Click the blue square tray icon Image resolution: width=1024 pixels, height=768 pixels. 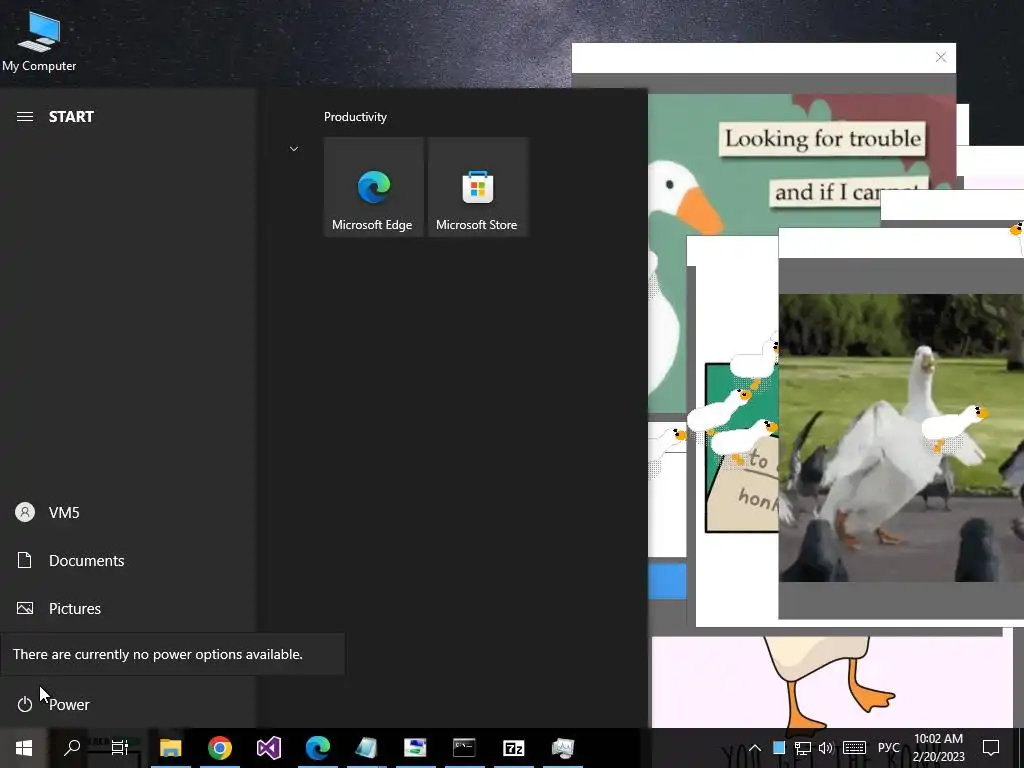point(778,748)
